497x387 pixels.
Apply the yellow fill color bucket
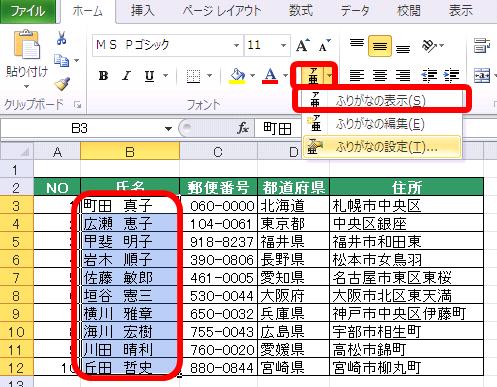(237, 76)
